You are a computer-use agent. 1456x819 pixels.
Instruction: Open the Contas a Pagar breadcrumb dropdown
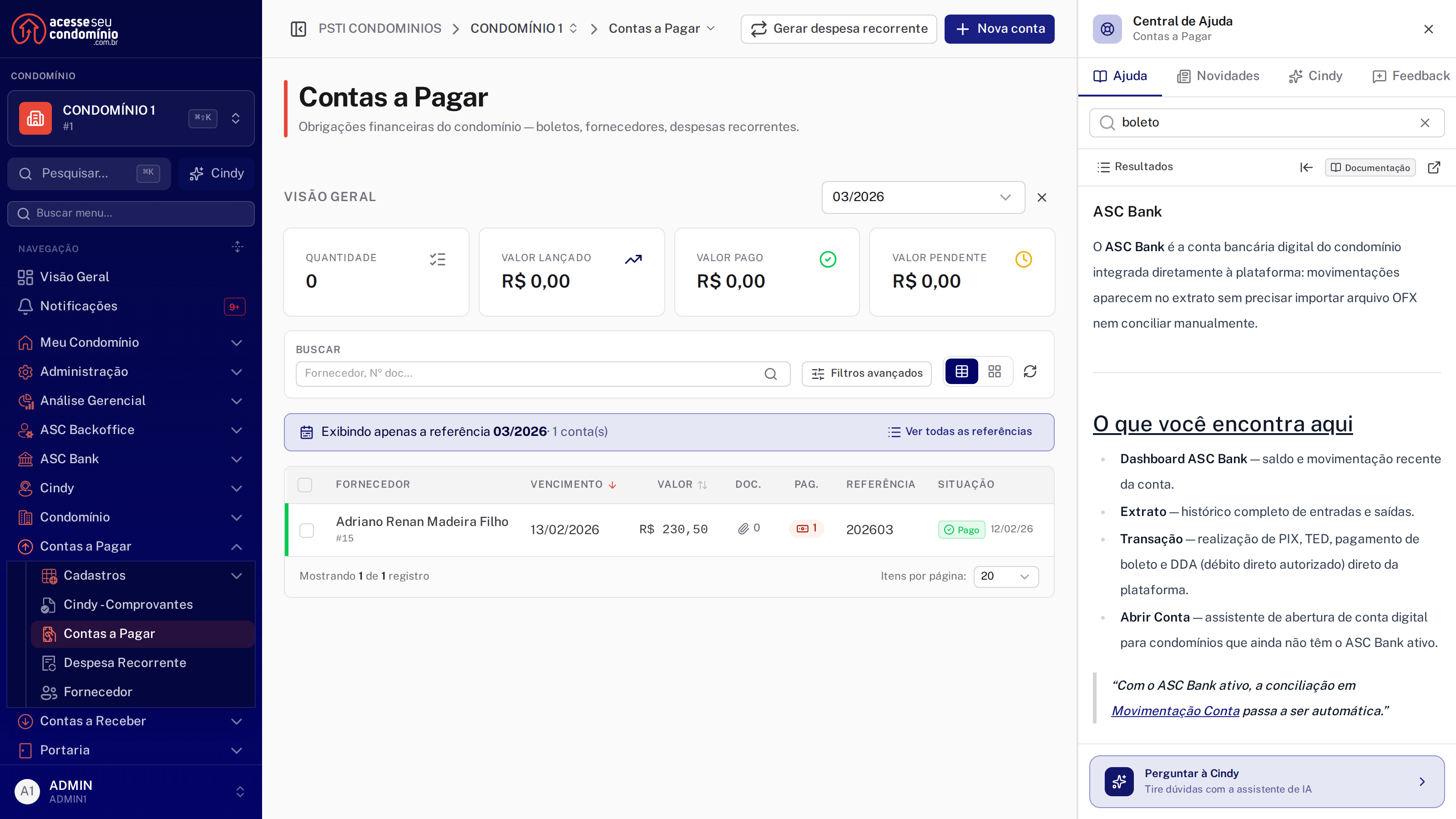click(662, 29)
